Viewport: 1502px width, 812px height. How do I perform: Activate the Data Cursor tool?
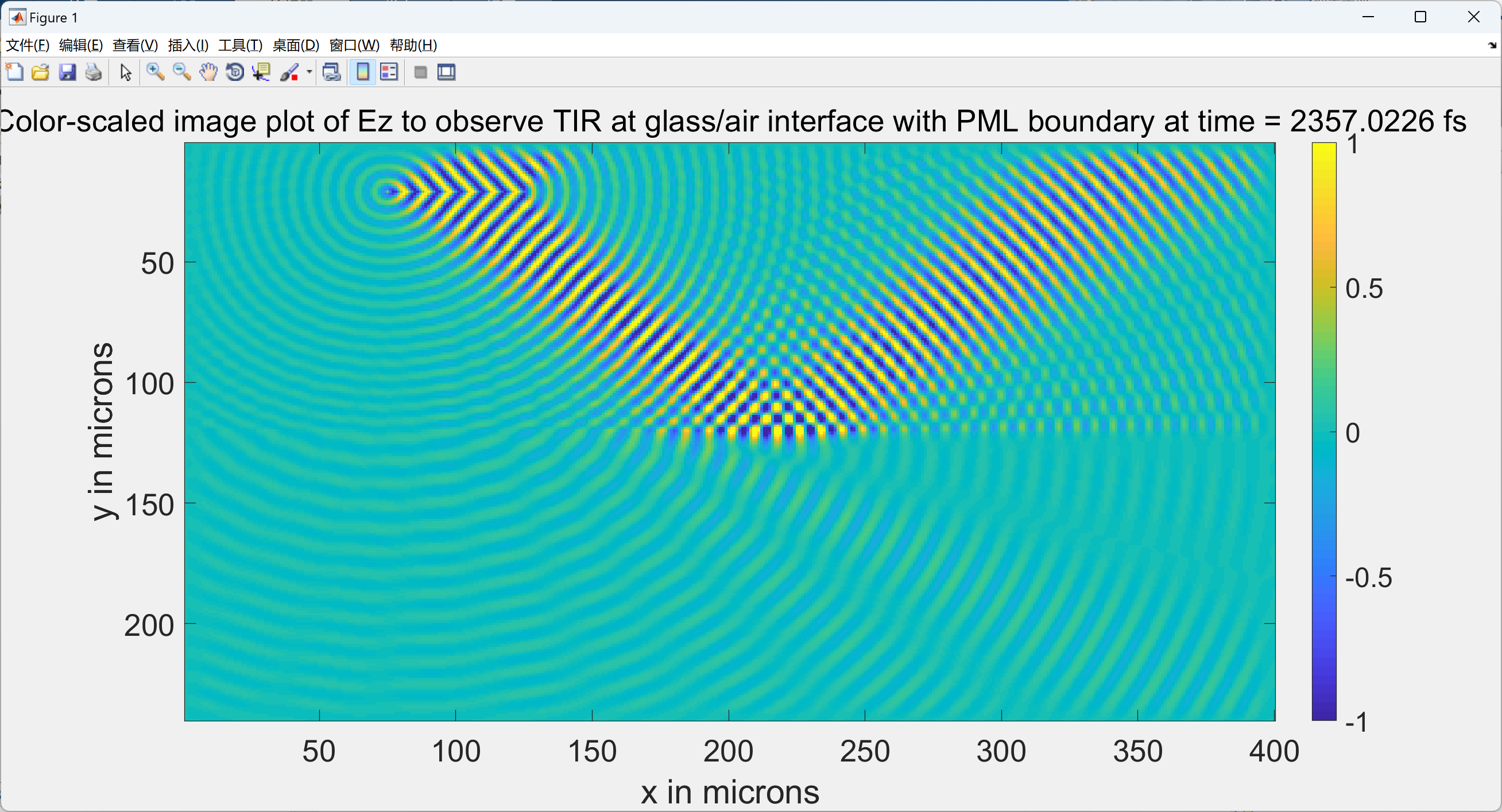coord(261,72)
